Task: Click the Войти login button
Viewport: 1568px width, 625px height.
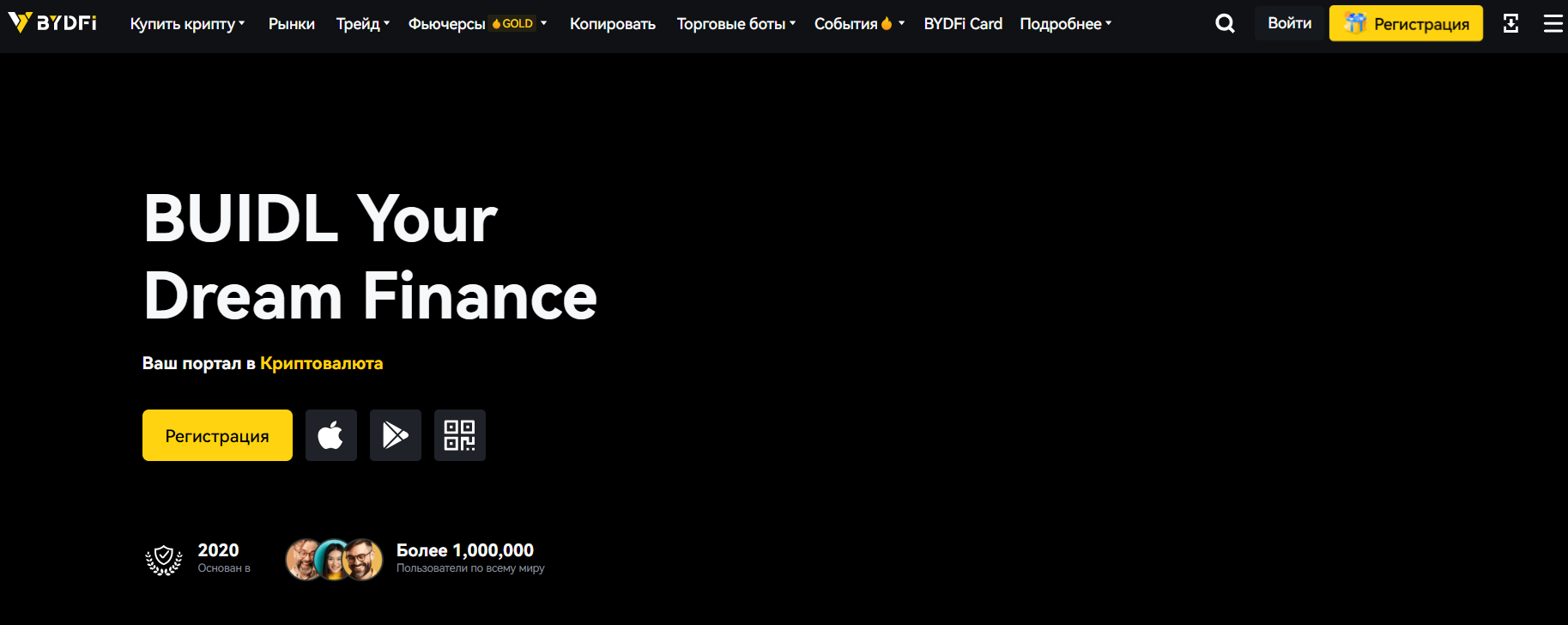Action: pyautogui.click(x=1289, y=24)
